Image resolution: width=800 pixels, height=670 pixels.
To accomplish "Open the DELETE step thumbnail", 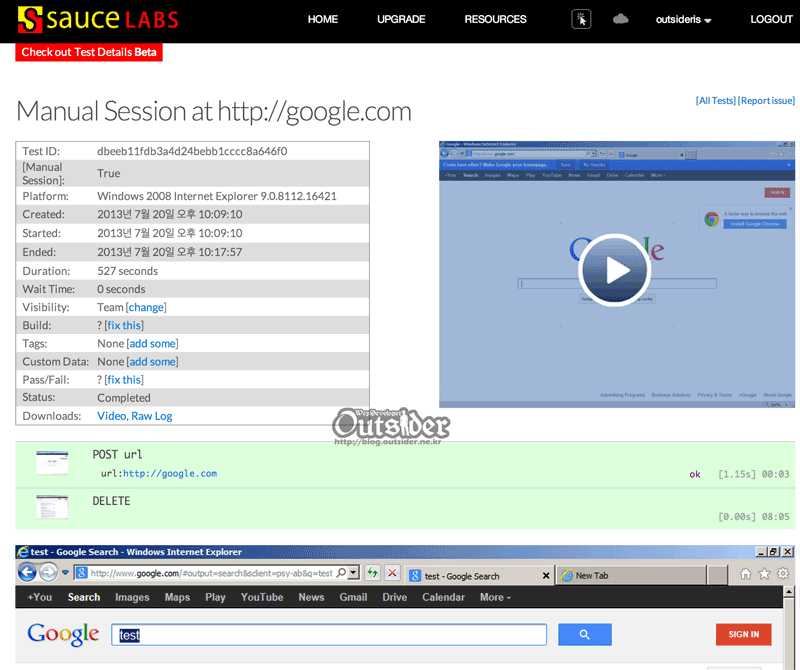I will coord(52,507).
